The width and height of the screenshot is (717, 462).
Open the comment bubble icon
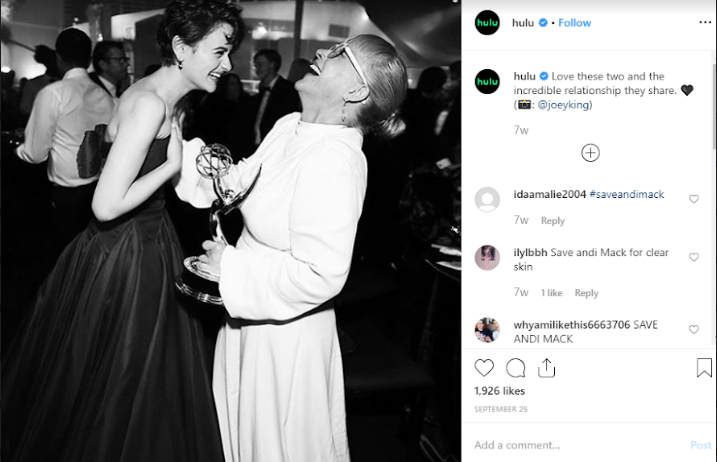(x=516, y=368)
